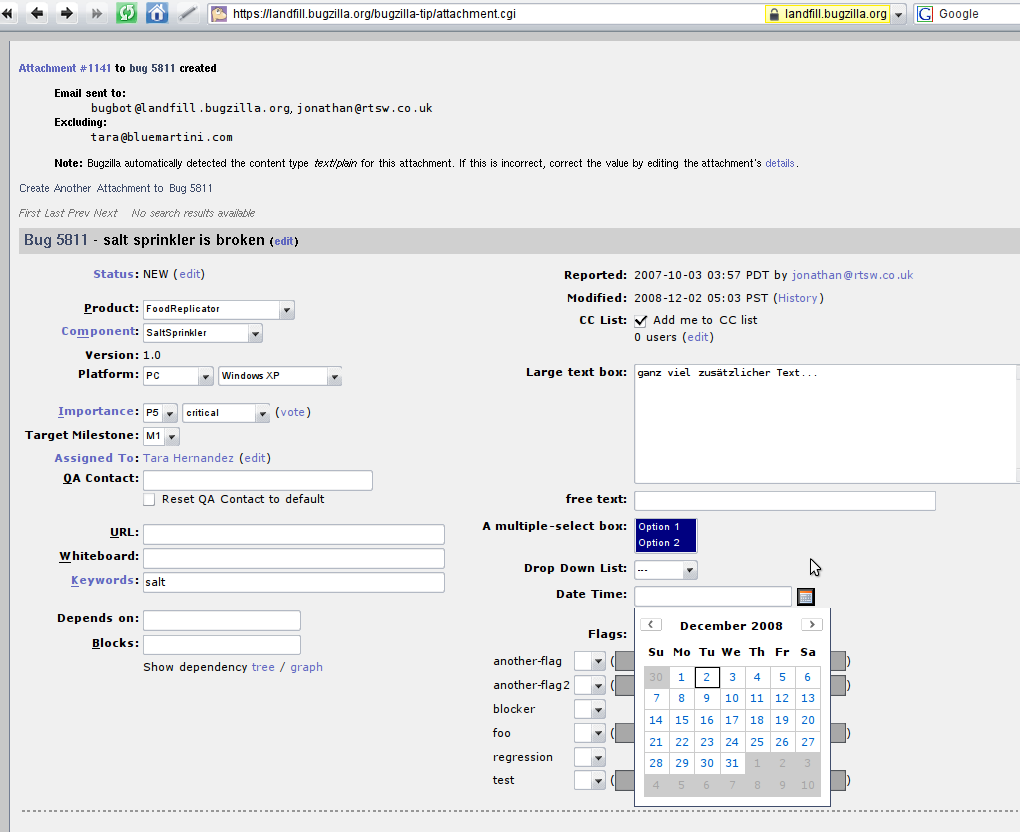Click the rewind double arrow icon
This screenshot has width=1020, height=832.
[7, 13]
